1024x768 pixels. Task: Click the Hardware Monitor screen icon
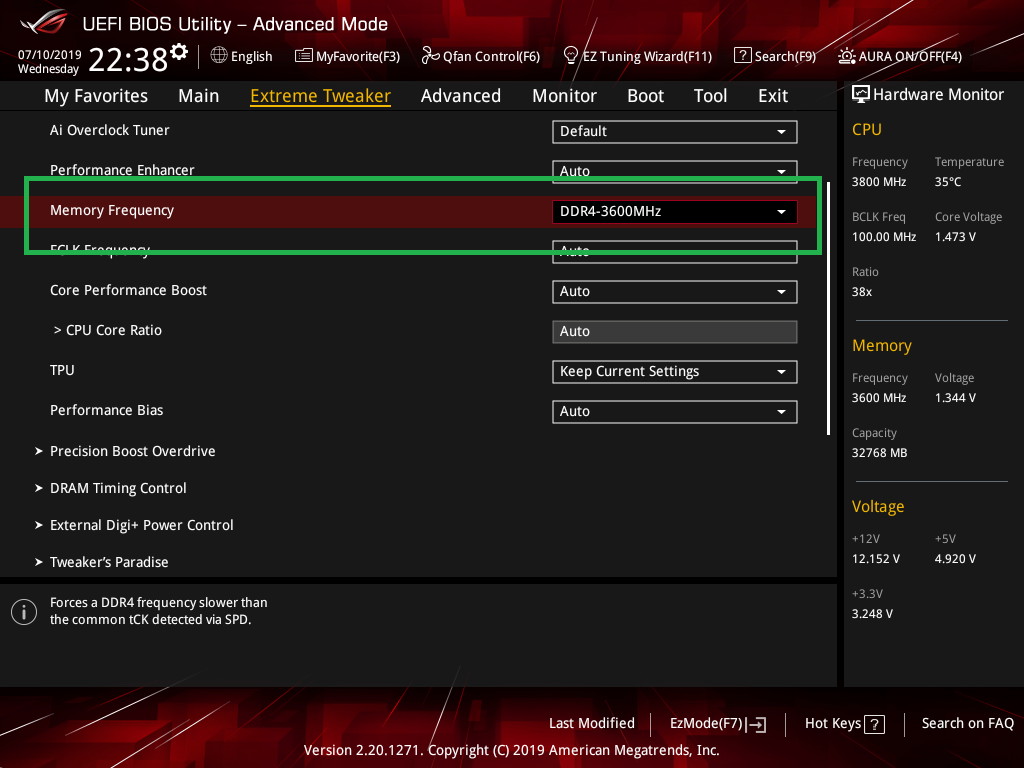coord(861,95)
